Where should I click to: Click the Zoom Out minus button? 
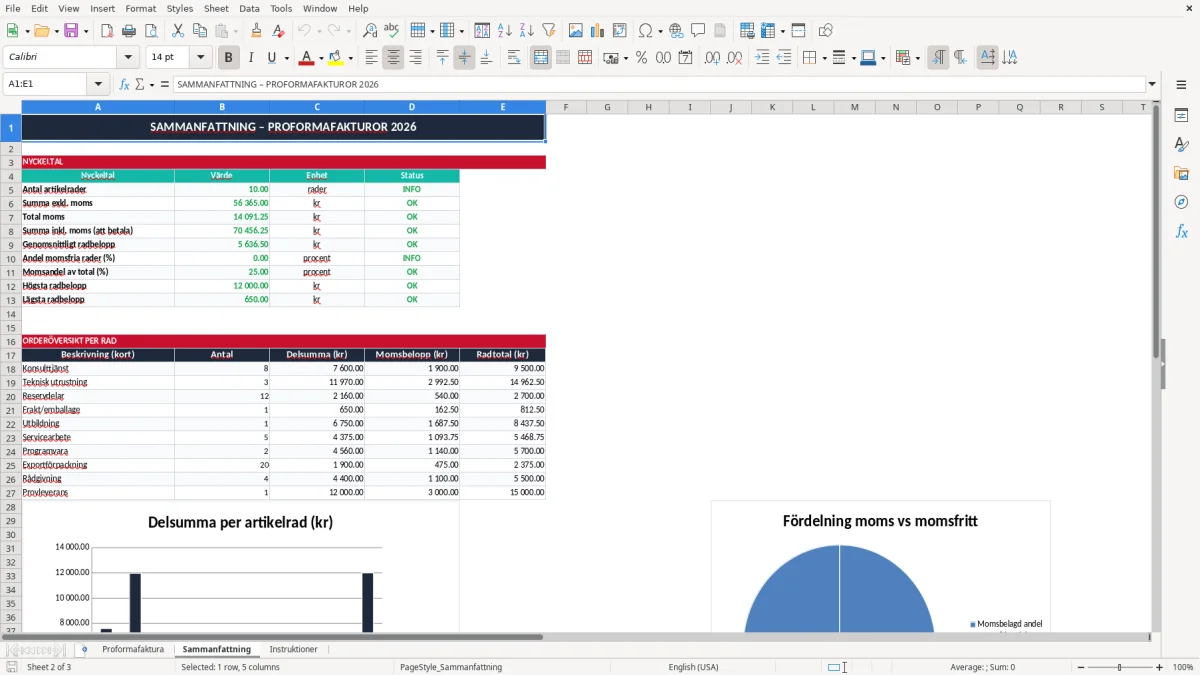click(x=1080, y=667)
